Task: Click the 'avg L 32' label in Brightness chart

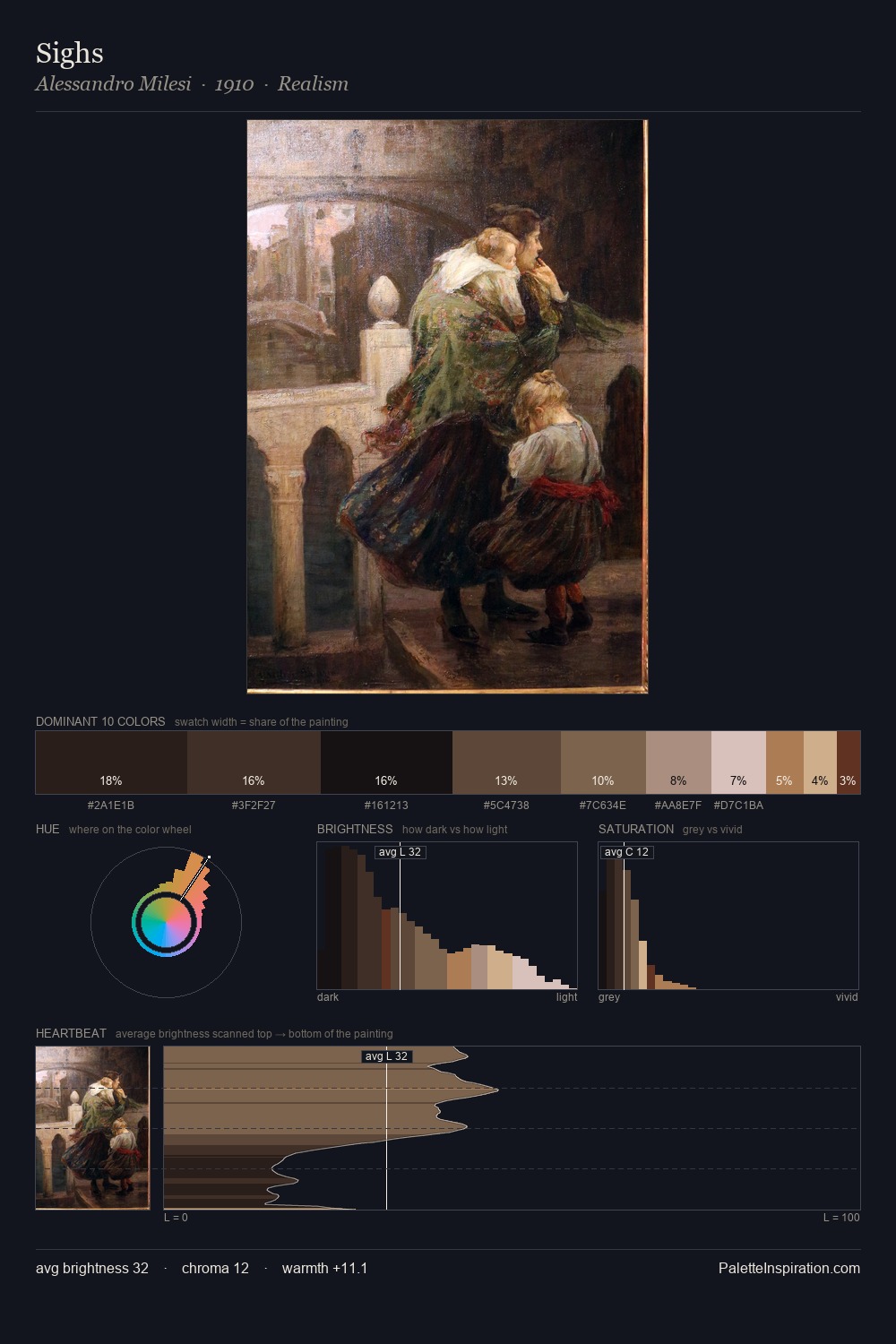Action: (x=400, y=852)
